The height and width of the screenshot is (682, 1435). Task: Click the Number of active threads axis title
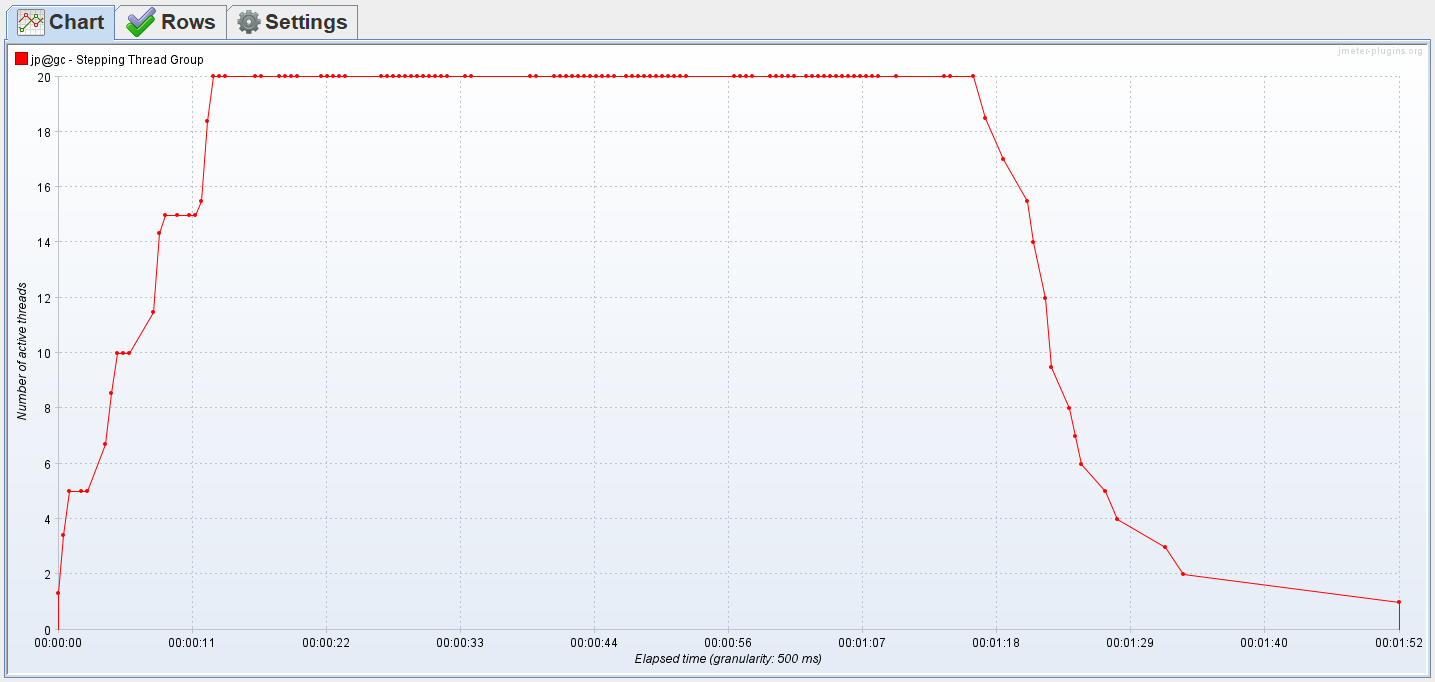tap(22, 352)
